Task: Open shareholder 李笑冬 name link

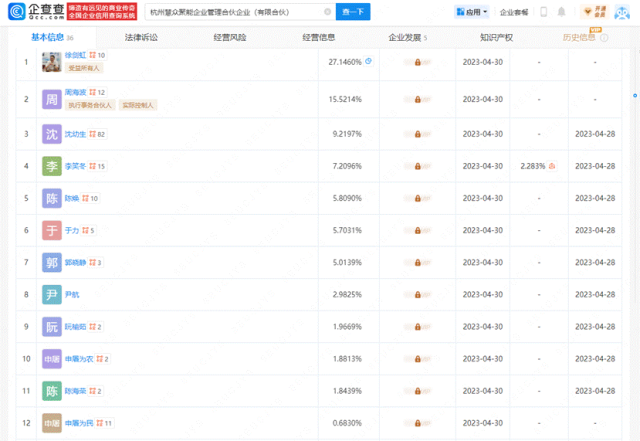Action: 76,166
